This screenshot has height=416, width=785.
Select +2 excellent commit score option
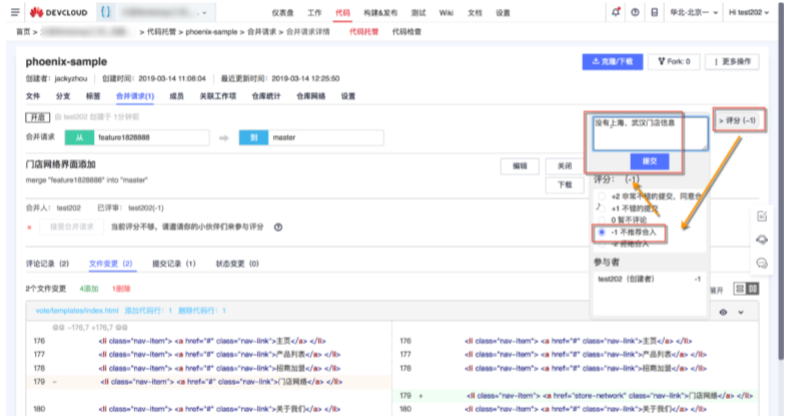602,196
